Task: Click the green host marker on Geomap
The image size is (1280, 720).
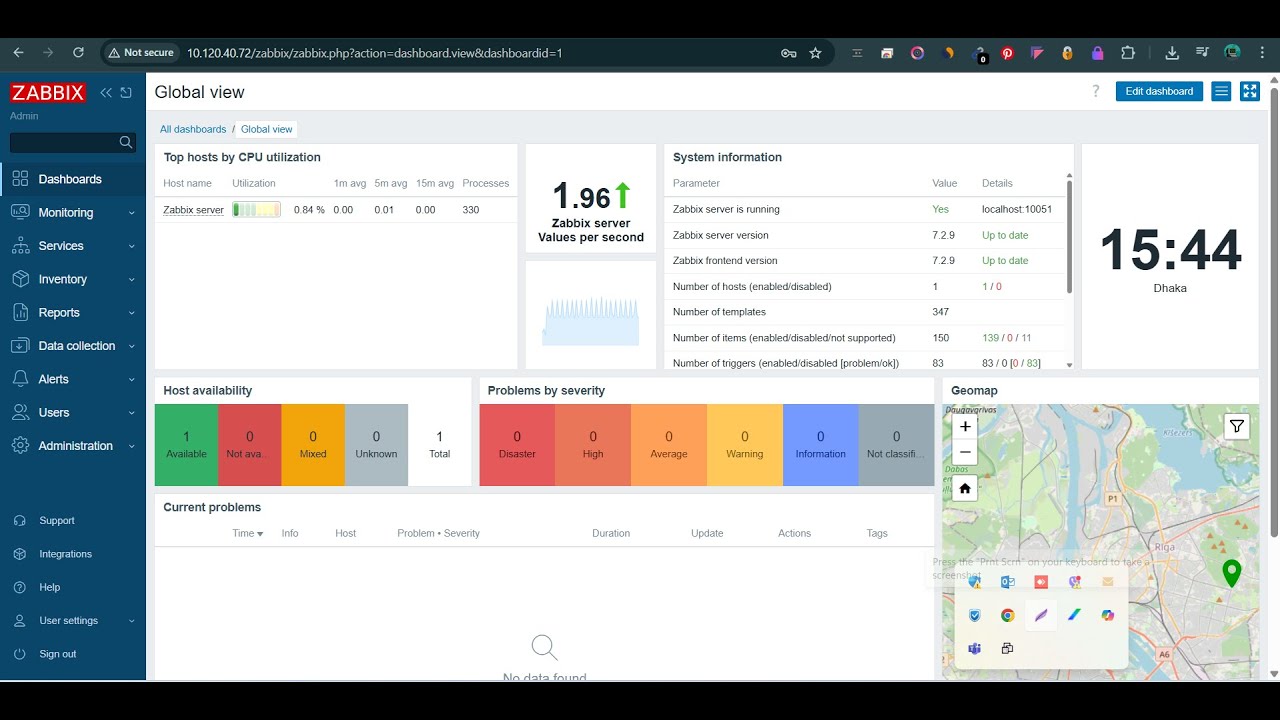Action: tap(1232, 573)
